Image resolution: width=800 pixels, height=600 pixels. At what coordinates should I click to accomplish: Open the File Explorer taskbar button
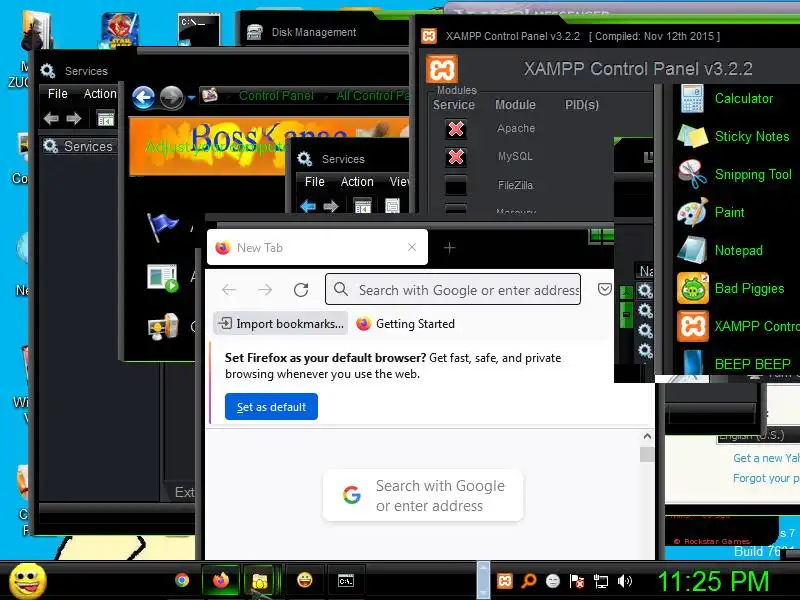pos(260,581)
